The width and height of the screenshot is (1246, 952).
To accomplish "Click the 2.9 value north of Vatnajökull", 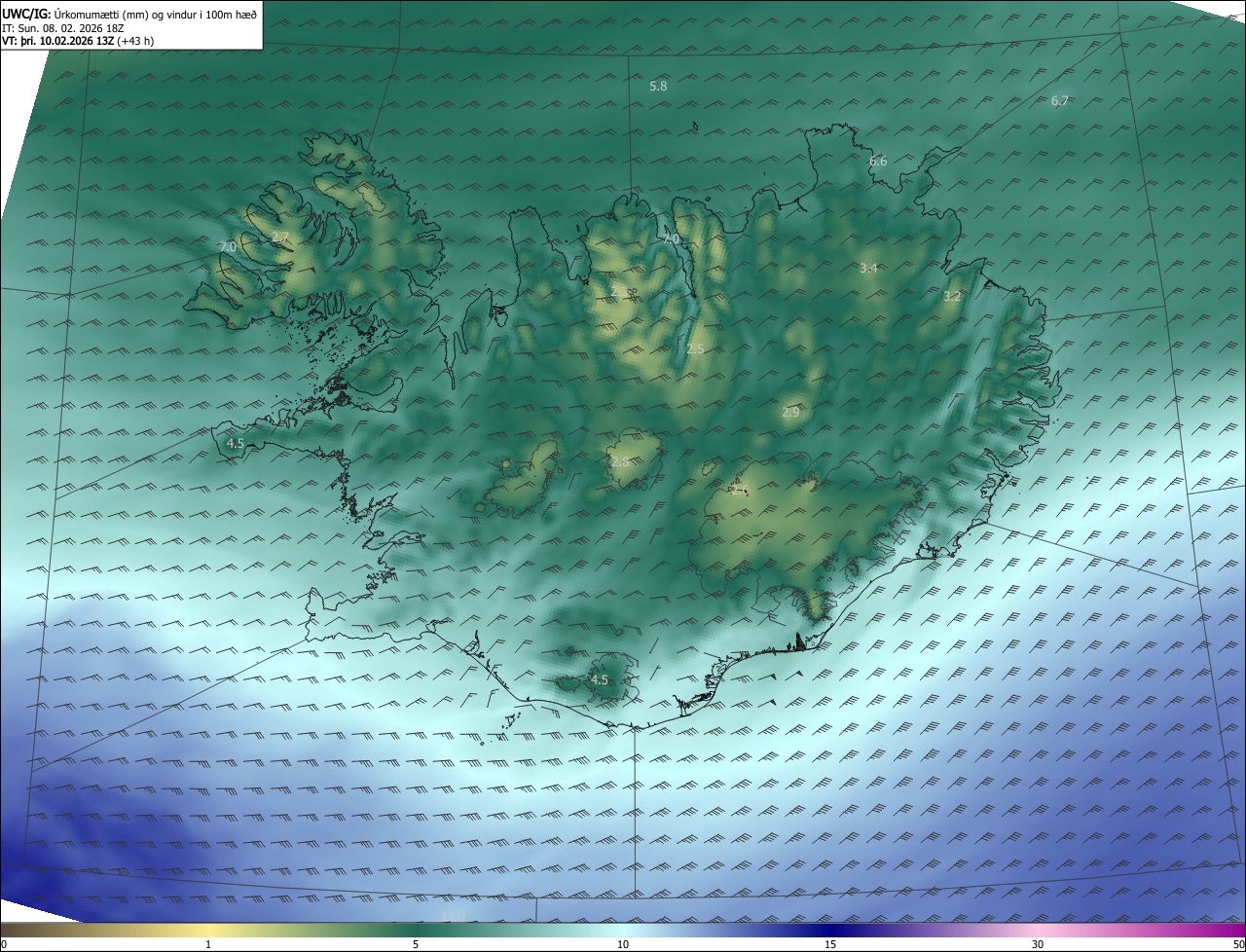I will click(x=790, y=413).
